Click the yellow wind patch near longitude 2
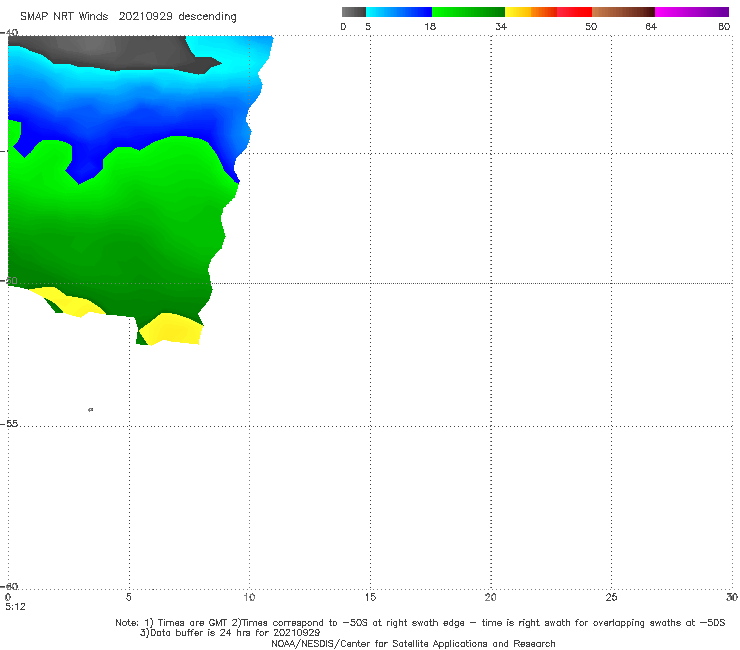 (x=68, y=302)
